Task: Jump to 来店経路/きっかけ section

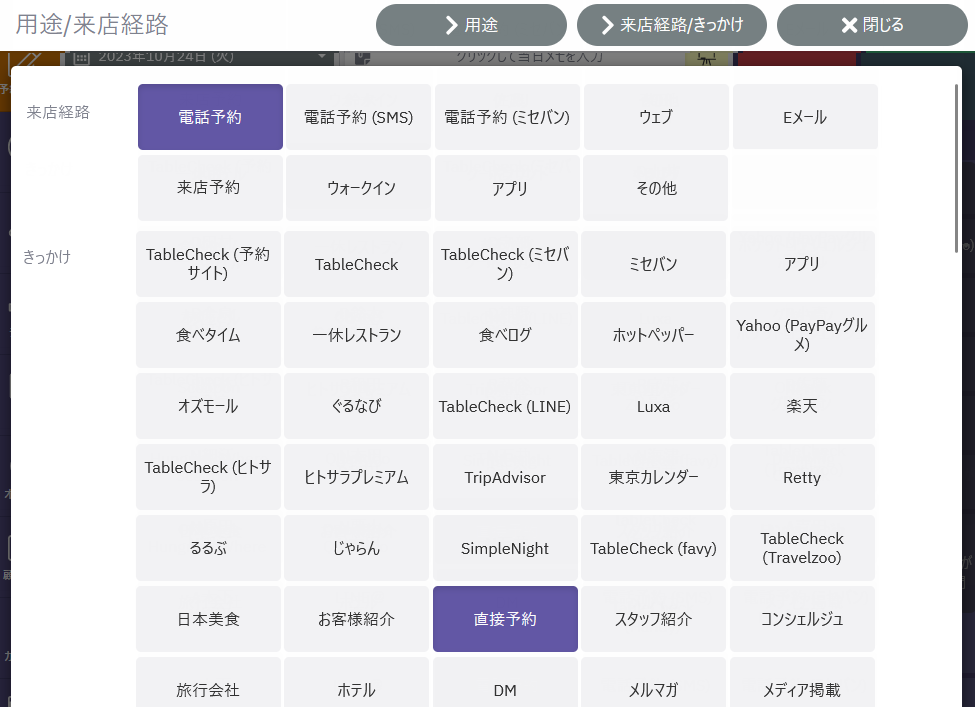Action: coord(672,25)
